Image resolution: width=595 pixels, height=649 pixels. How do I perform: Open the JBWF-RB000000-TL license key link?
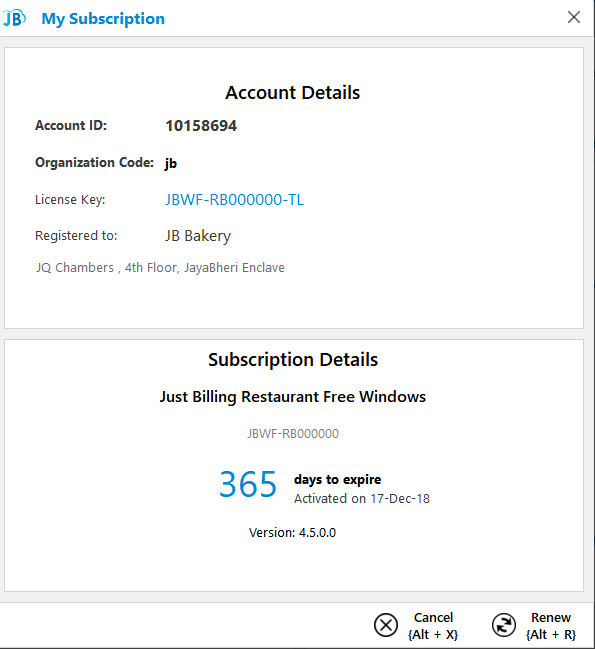click(x=235, y=200)
